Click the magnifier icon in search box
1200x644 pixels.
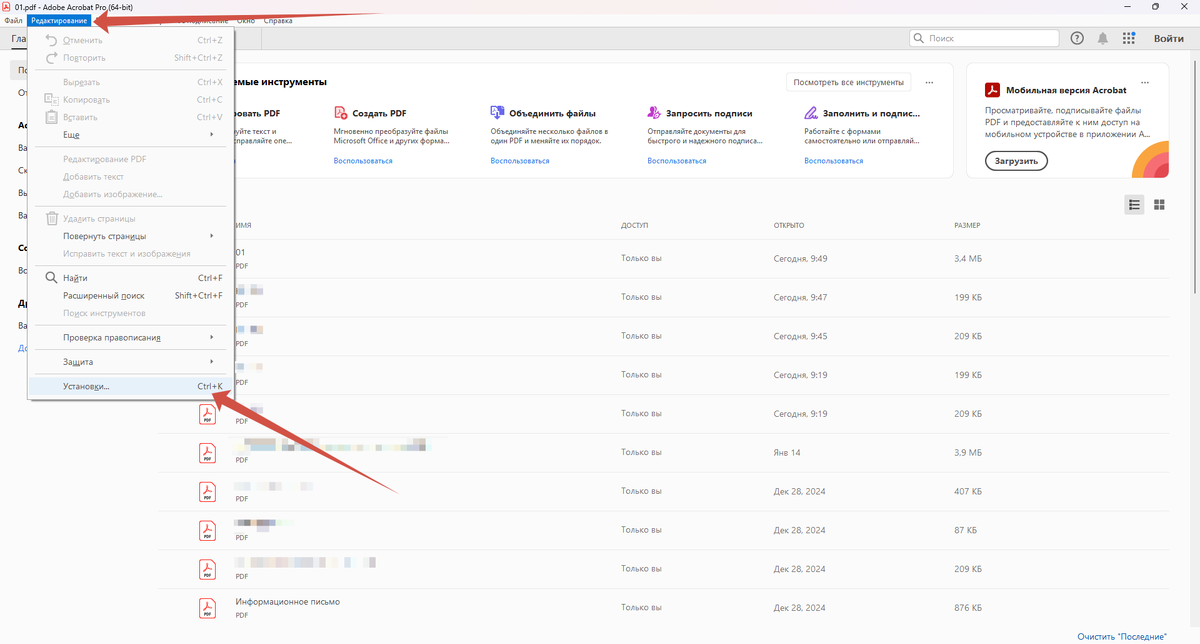click(919, 38)
